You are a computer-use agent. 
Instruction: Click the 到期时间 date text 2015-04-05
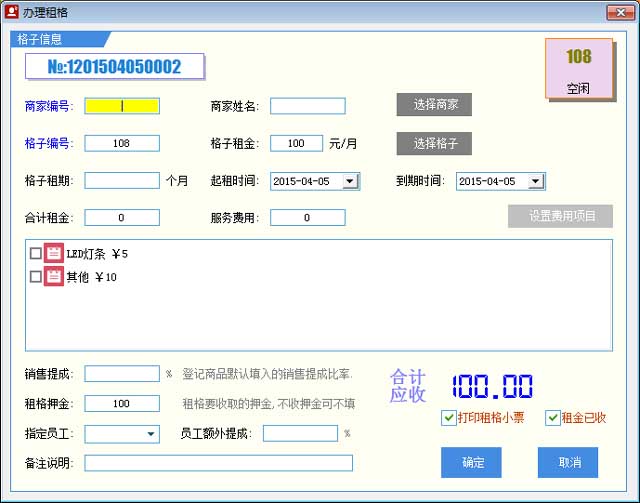tap(487, 181)
